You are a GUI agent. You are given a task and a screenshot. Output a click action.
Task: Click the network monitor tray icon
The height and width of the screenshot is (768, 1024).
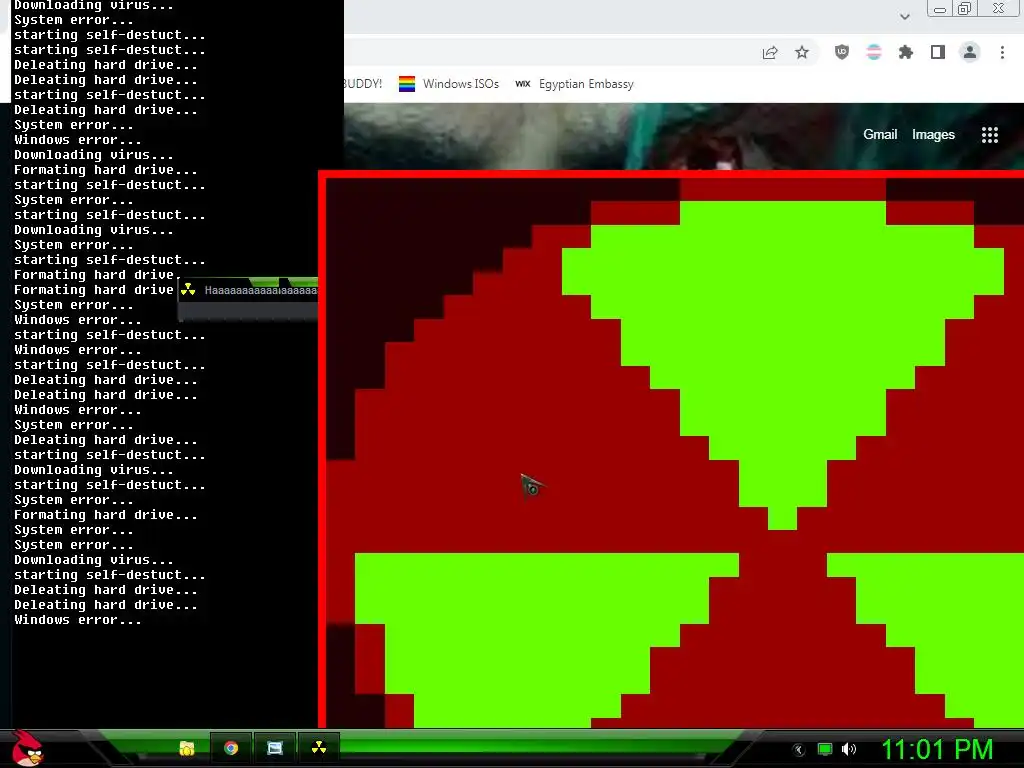point(825,749)
